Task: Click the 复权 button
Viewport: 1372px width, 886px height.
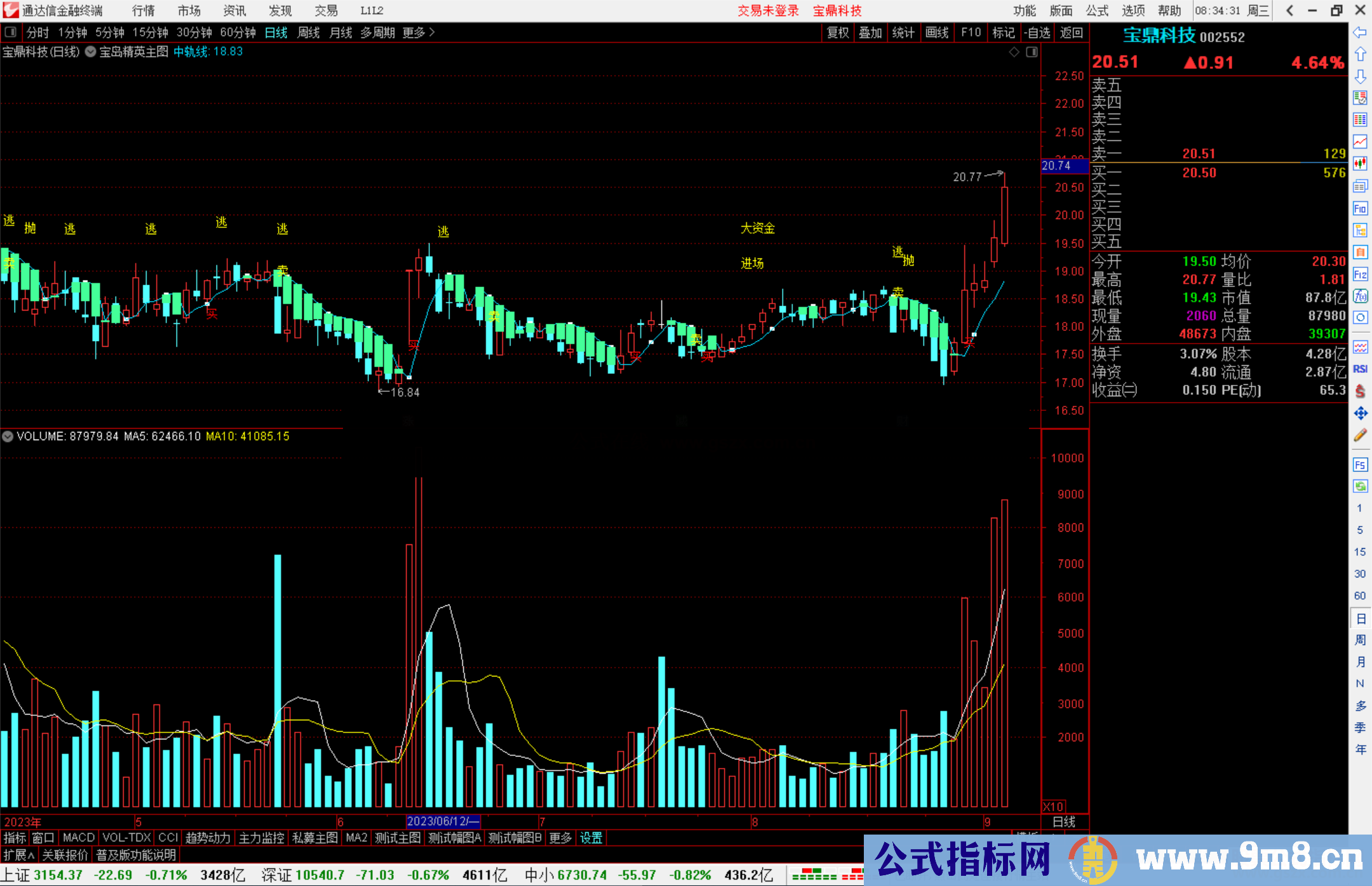Action: pyautogui.click(x=838, y=32)
